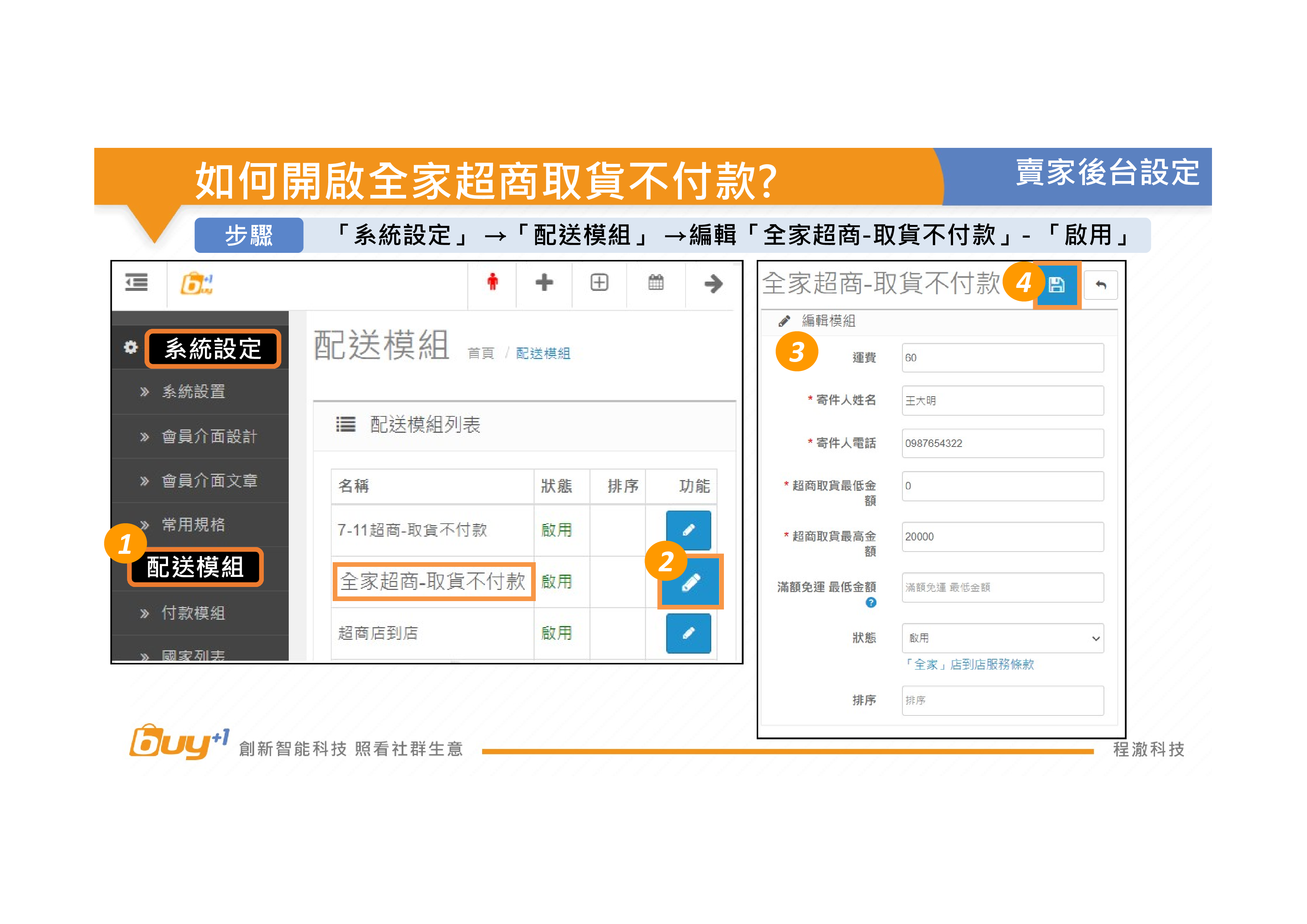This screenshot has height=924, width=1307.
Task: Open the 狀態 dropdown showing 啟用
Action: click(1003, 638)
